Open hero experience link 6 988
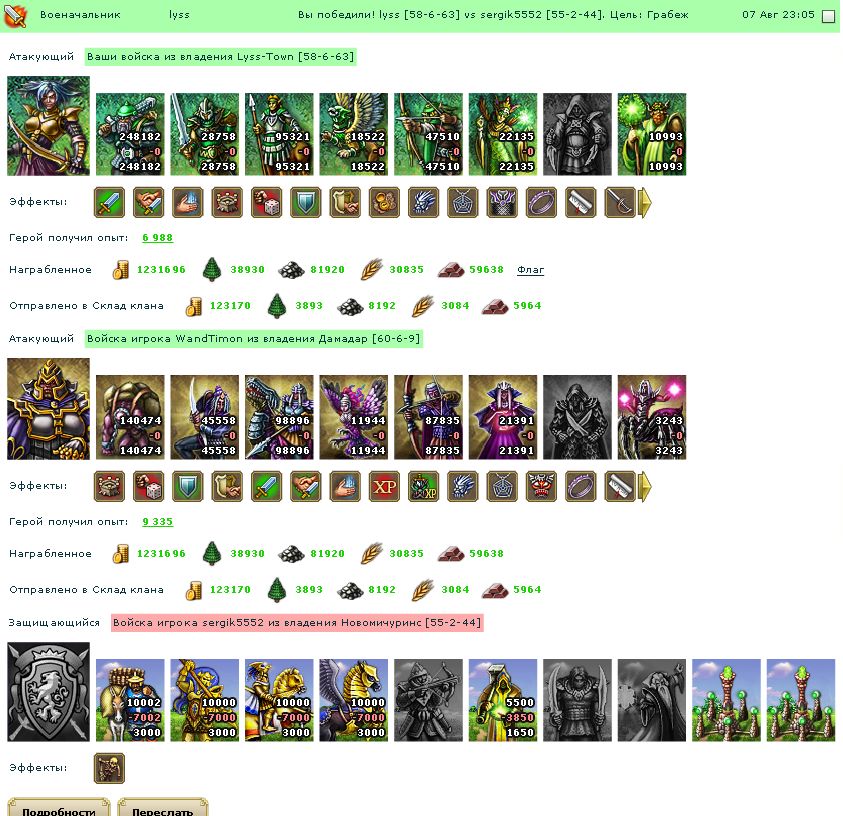843x816 pixels. (158, 238)
